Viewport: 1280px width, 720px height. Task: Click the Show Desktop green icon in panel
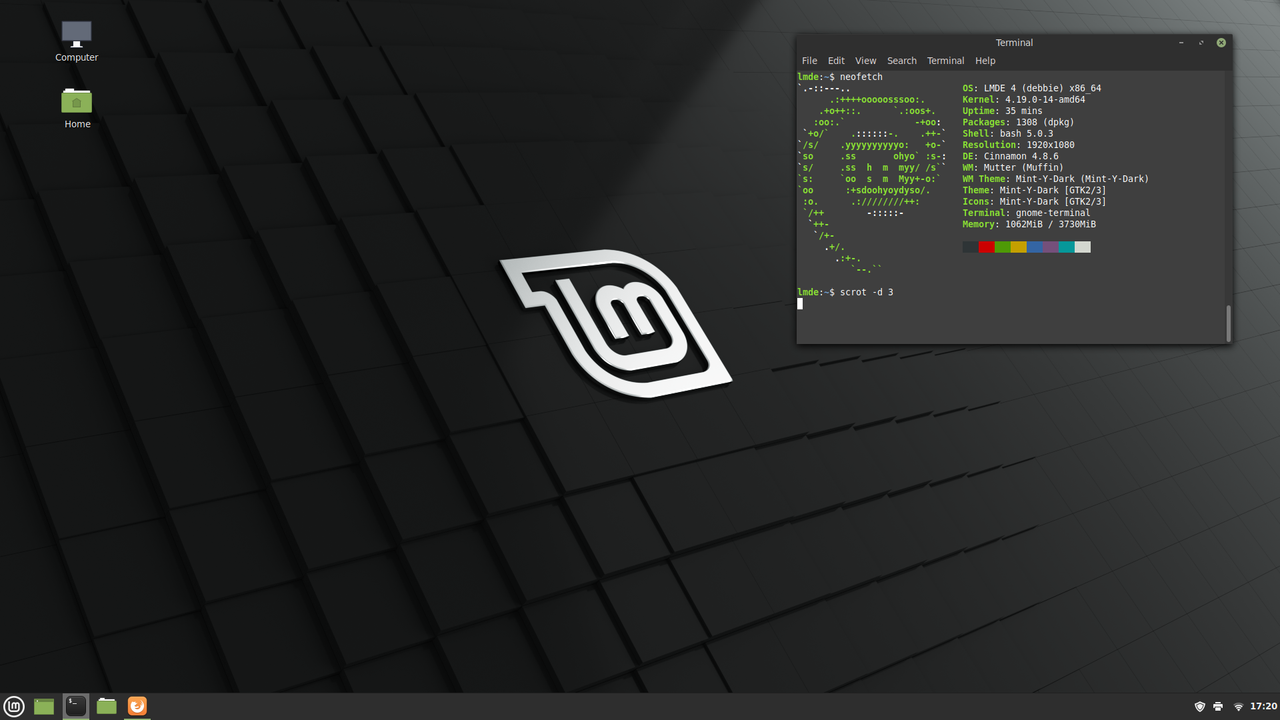[x=44, y=706]
